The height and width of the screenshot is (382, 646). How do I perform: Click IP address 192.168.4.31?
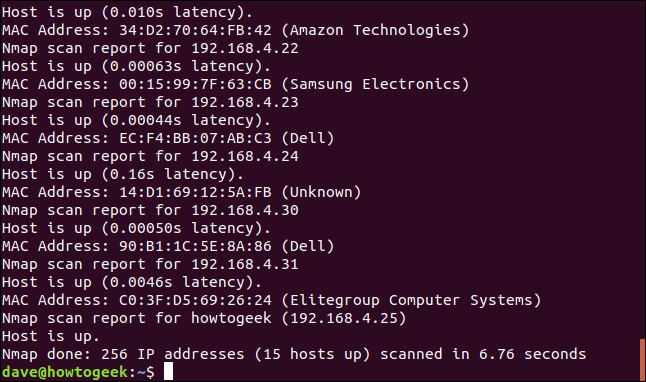[245, 264]
